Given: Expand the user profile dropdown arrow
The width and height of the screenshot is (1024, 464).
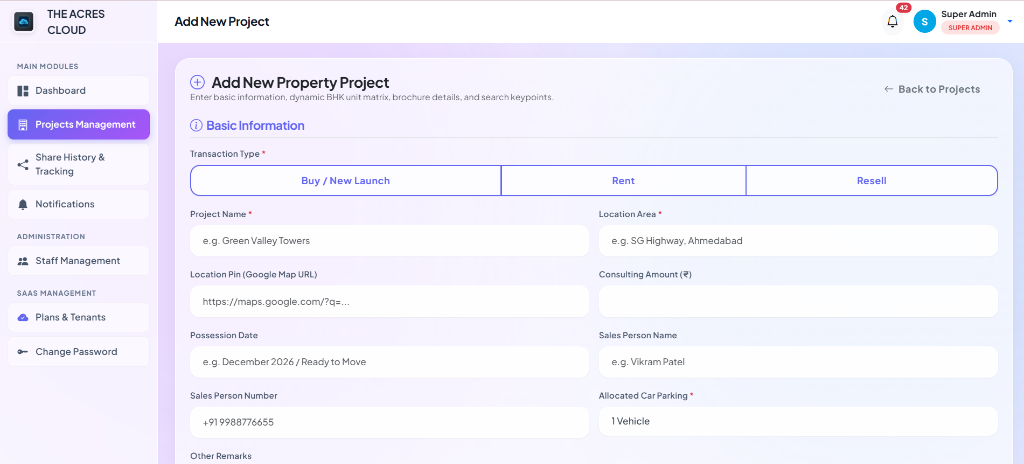Looking at the screenshot, I should (1010, 21).
